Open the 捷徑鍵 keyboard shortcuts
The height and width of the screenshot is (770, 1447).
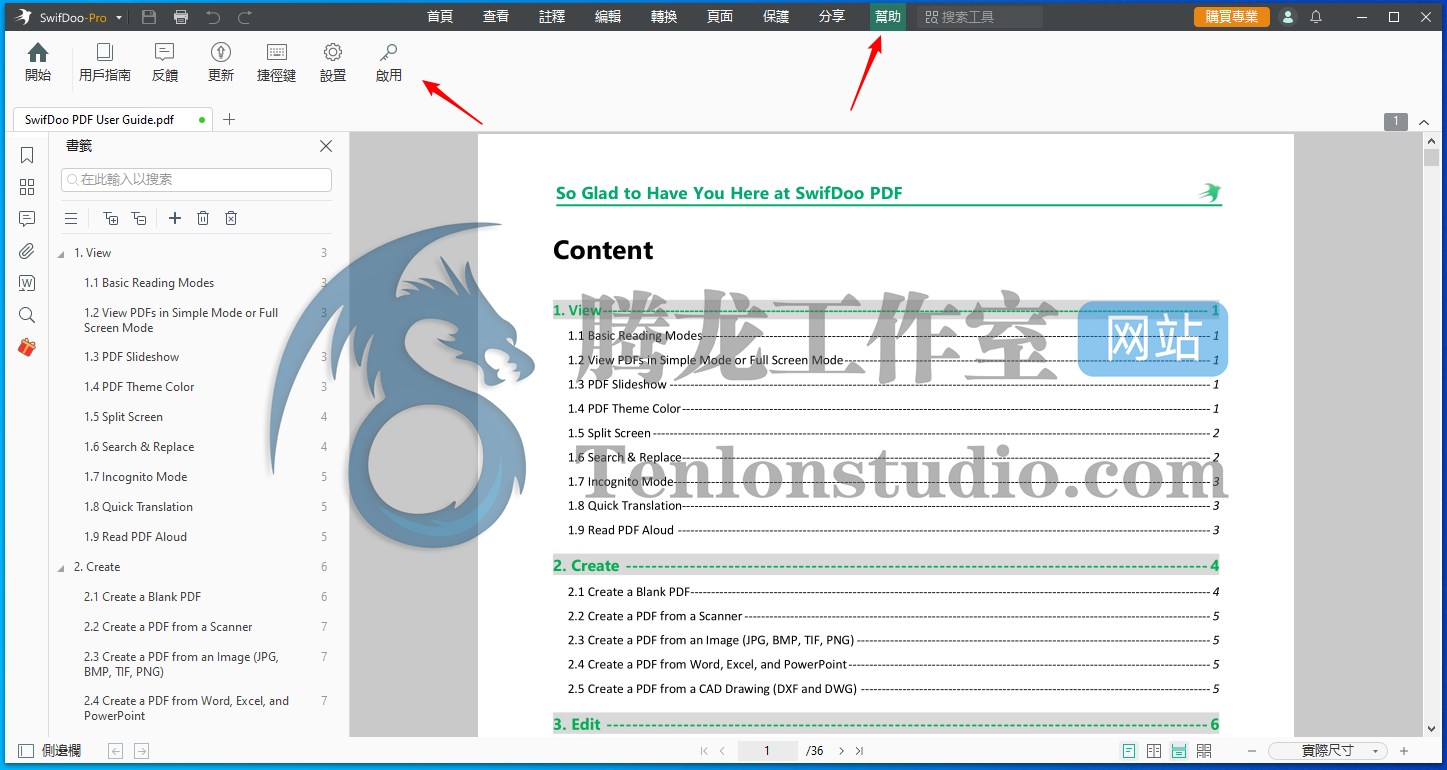pyautogui.click(x=277, y=62)
